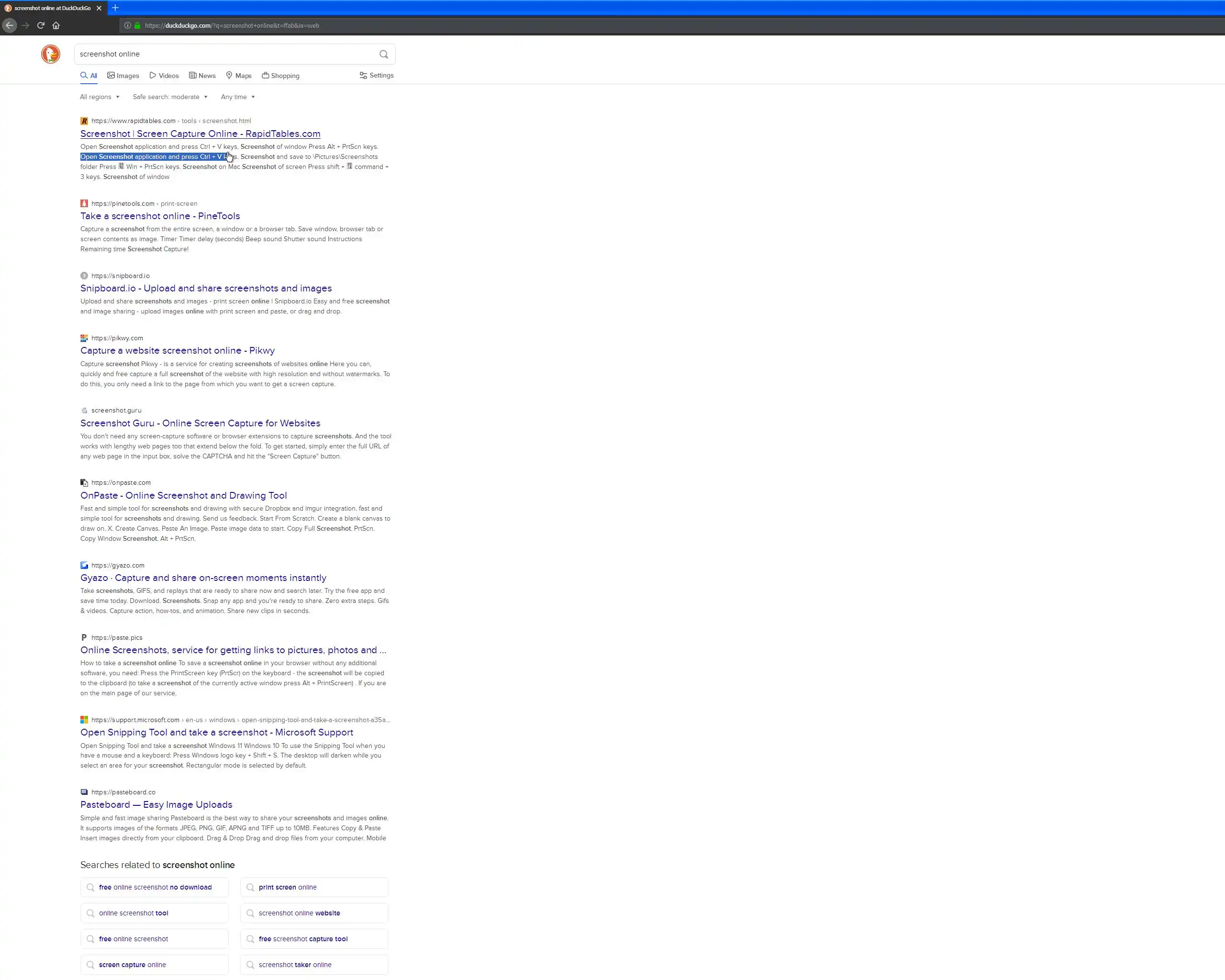Reload the page with refresh icon
This screenshot has width=1225, height=980.
[x=41, y=25]
